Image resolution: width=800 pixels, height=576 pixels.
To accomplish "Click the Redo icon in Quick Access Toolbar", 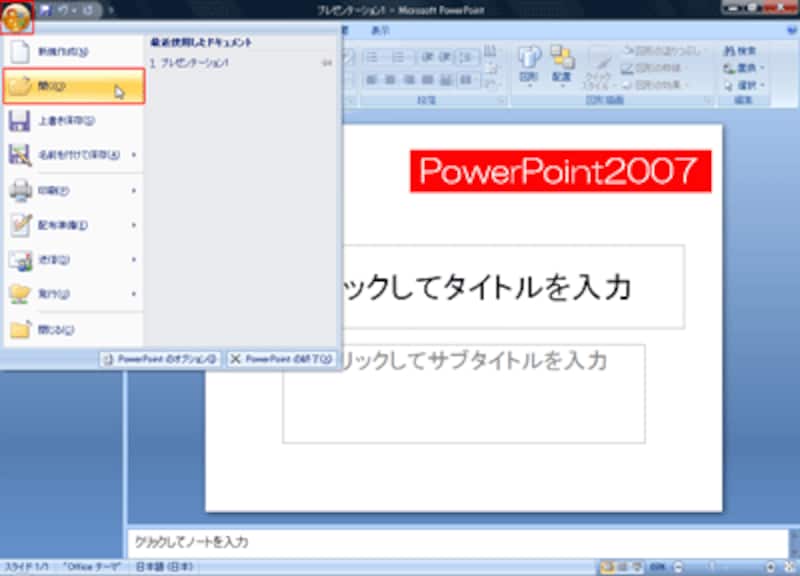I will click(88, 10).
